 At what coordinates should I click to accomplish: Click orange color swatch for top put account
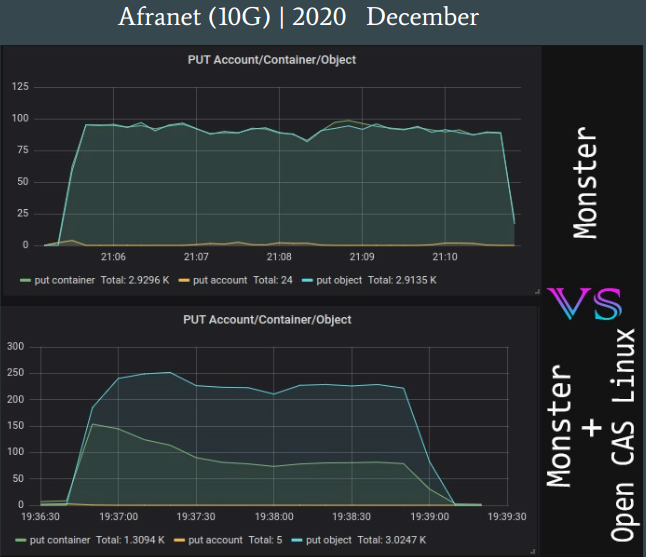point(184,281)
